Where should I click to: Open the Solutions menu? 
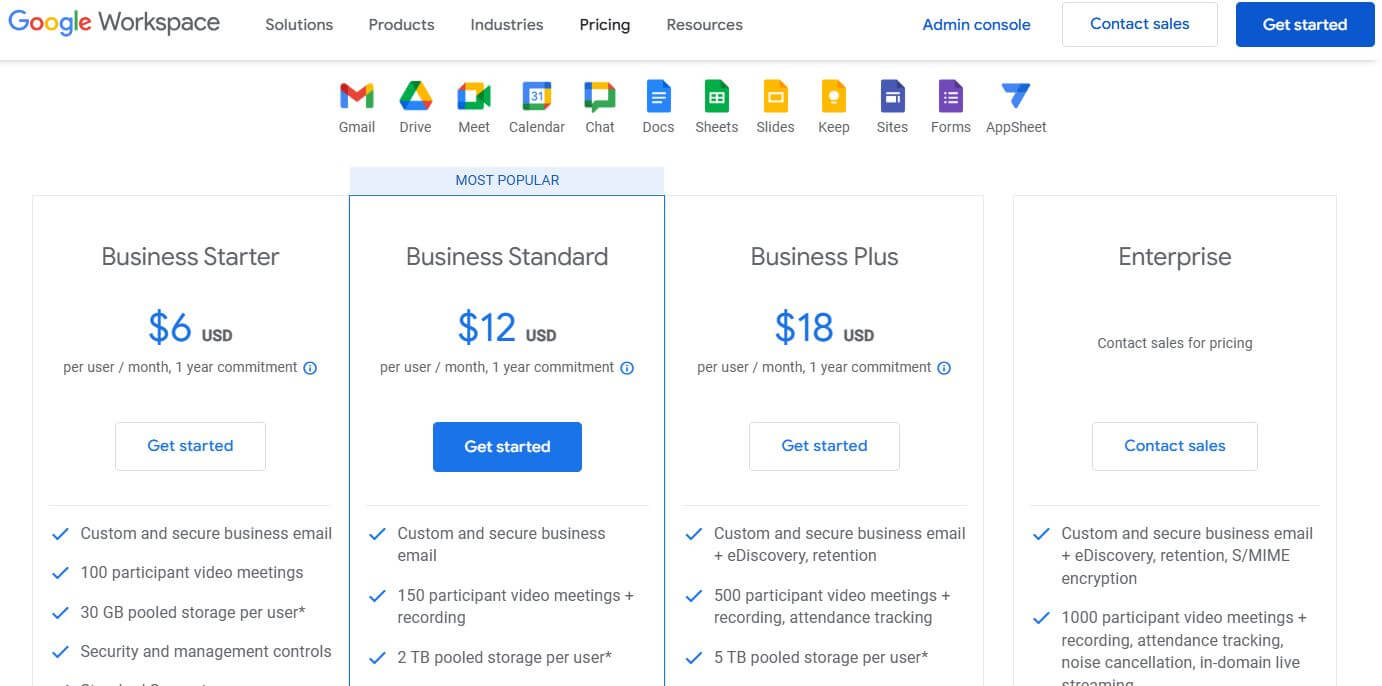298,24
